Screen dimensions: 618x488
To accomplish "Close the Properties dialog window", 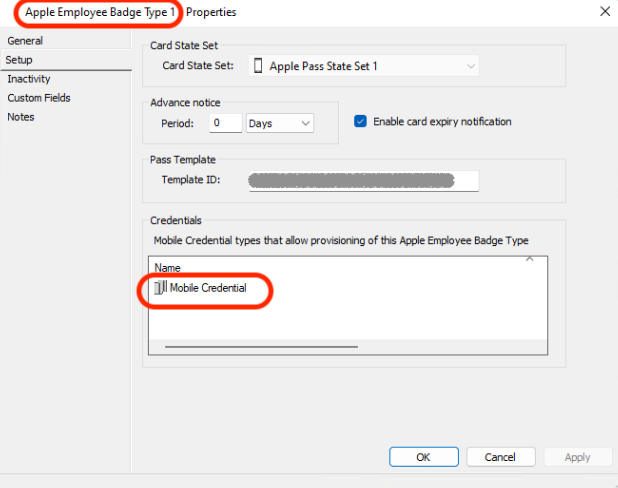I will click(605, 11).
